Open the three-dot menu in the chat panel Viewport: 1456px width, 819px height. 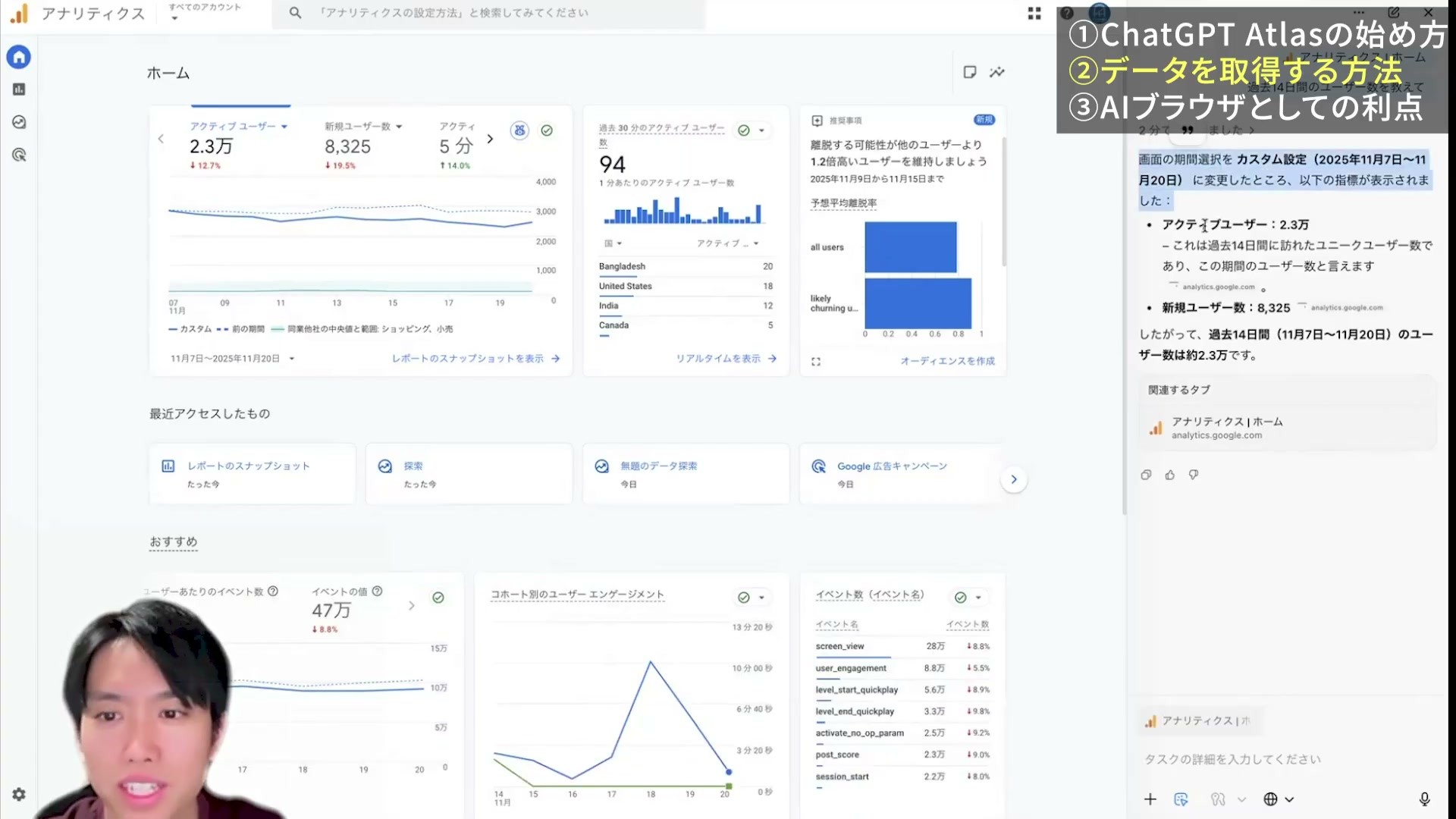coord(1359,12)
